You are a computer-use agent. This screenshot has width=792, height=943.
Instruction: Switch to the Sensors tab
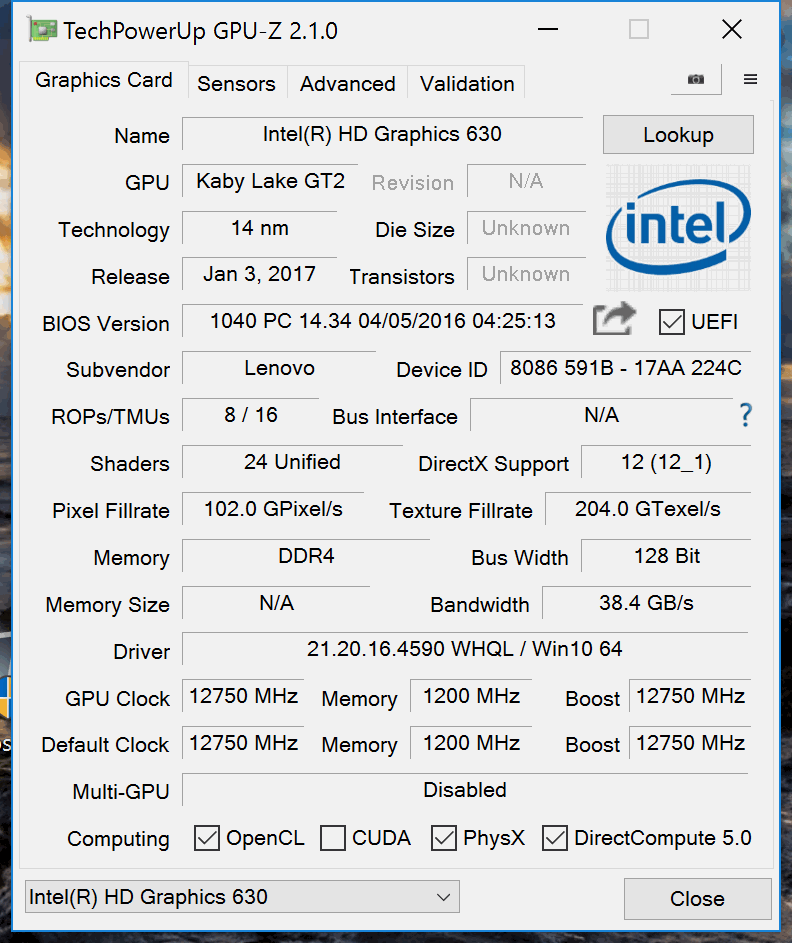[236, 84]
